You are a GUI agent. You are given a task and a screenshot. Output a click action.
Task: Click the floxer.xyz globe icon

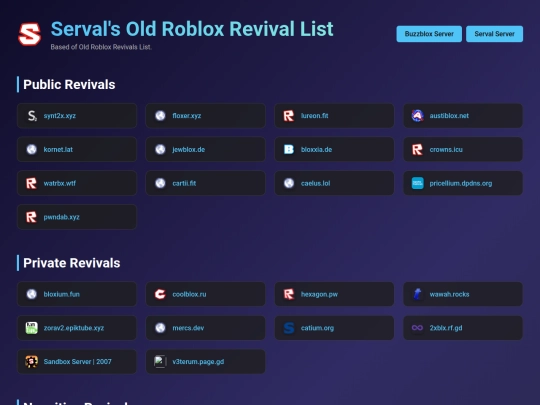pyautogui.click(x=160, y=116)
